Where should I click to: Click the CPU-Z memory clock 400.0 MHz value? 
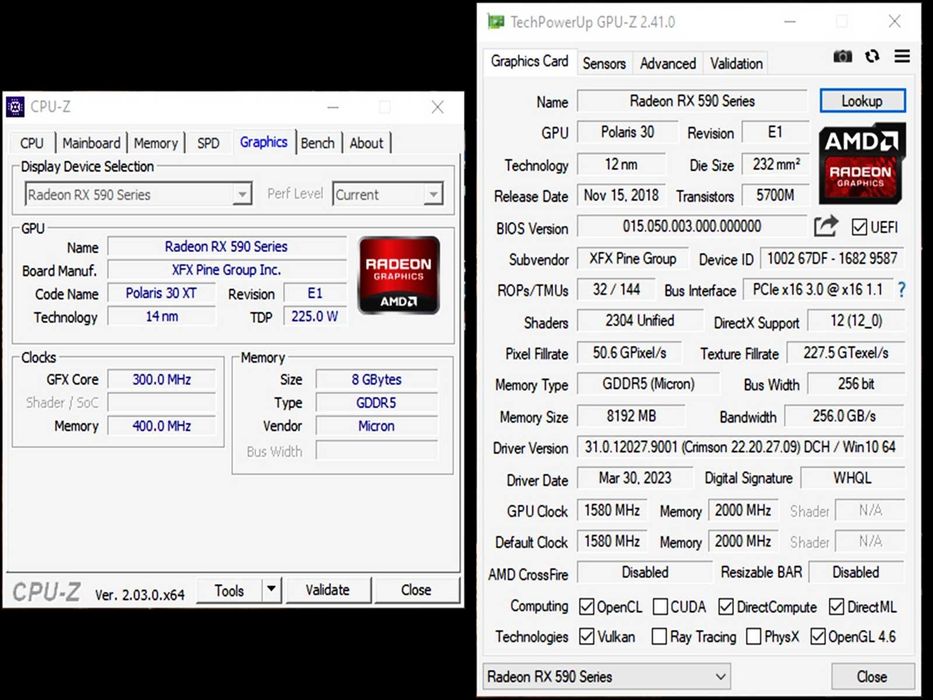[161, 426]
